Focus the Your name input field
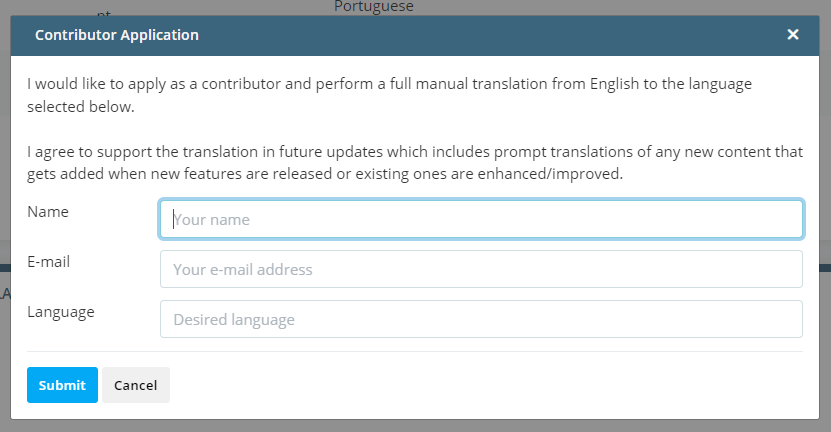 [x=481, y=219]
